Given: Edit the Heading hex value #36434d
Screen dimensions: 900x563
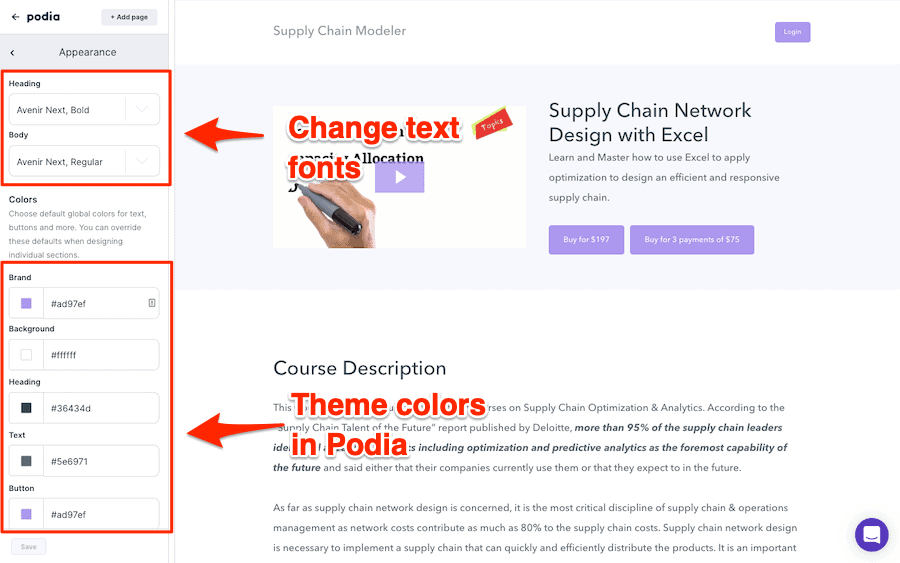Looking at the screenshot, I should [x=101, y=408].
